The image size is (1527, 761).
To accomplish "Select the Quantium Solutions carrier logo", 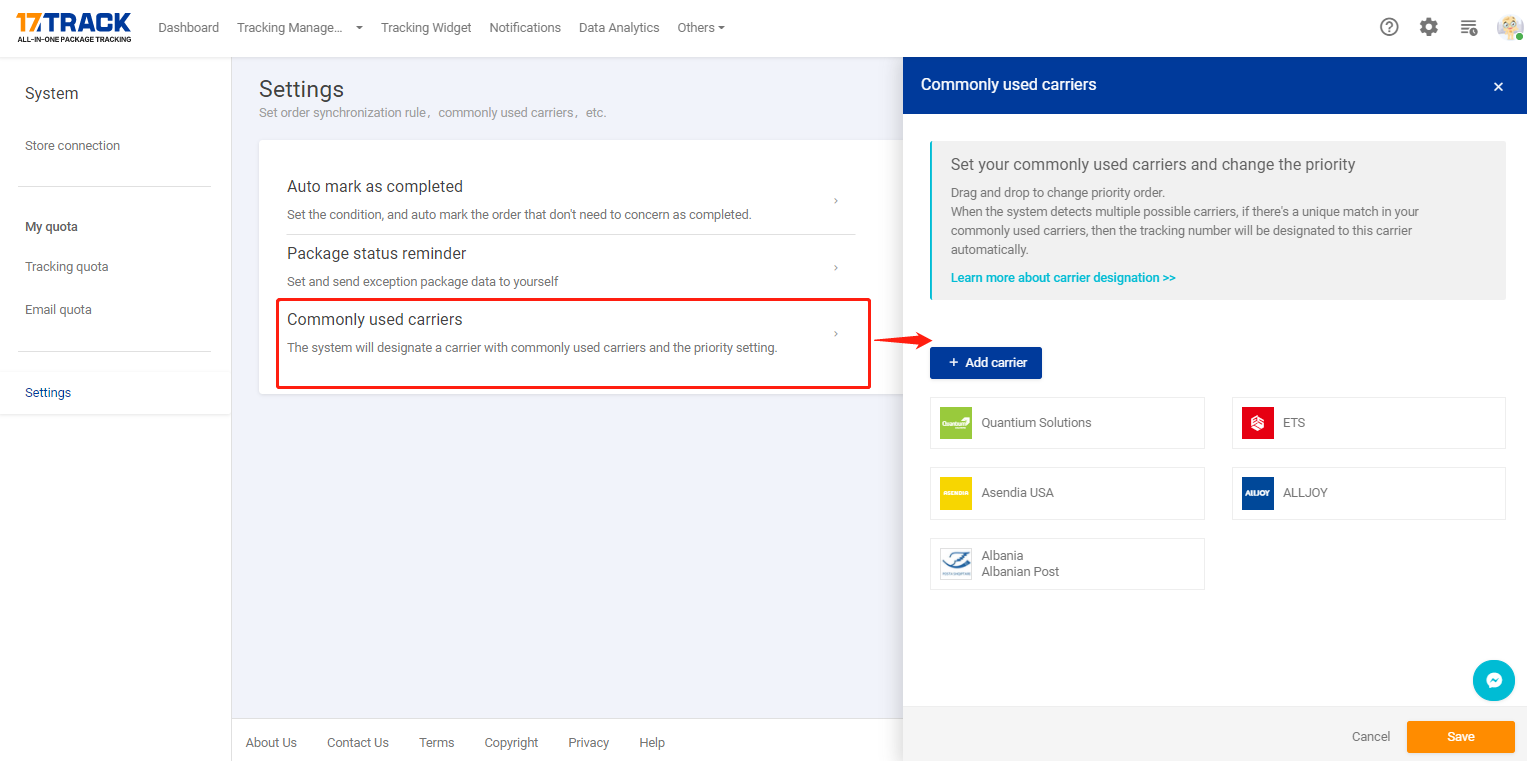I will 955,422.
